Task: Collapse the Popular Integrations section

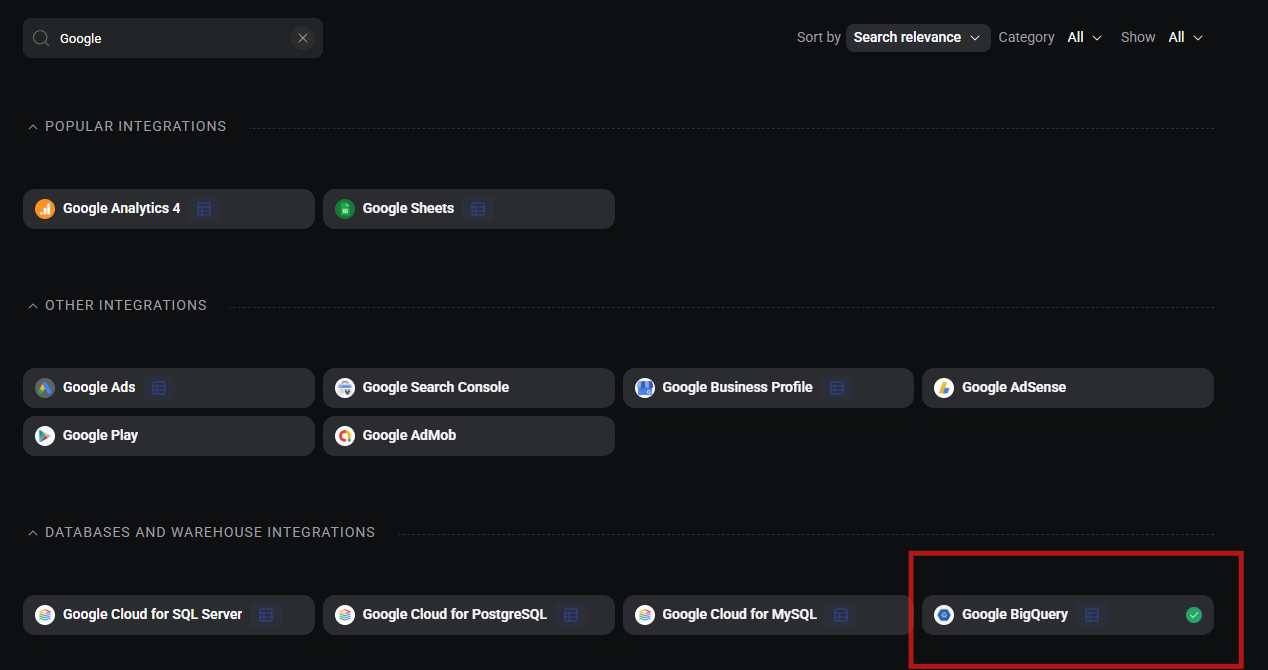Action: pos(33,127)
